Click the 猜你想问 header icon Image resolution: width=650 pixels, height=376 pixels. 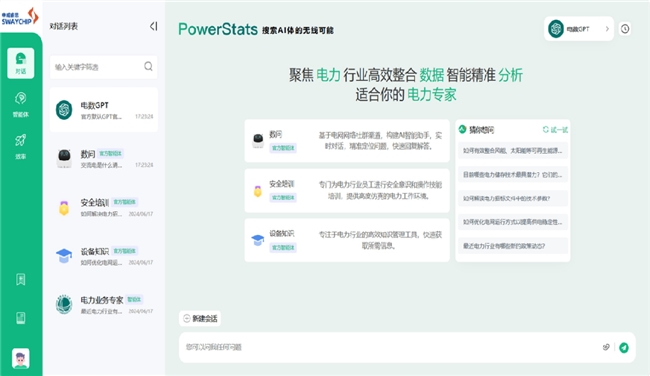point(463,129)
